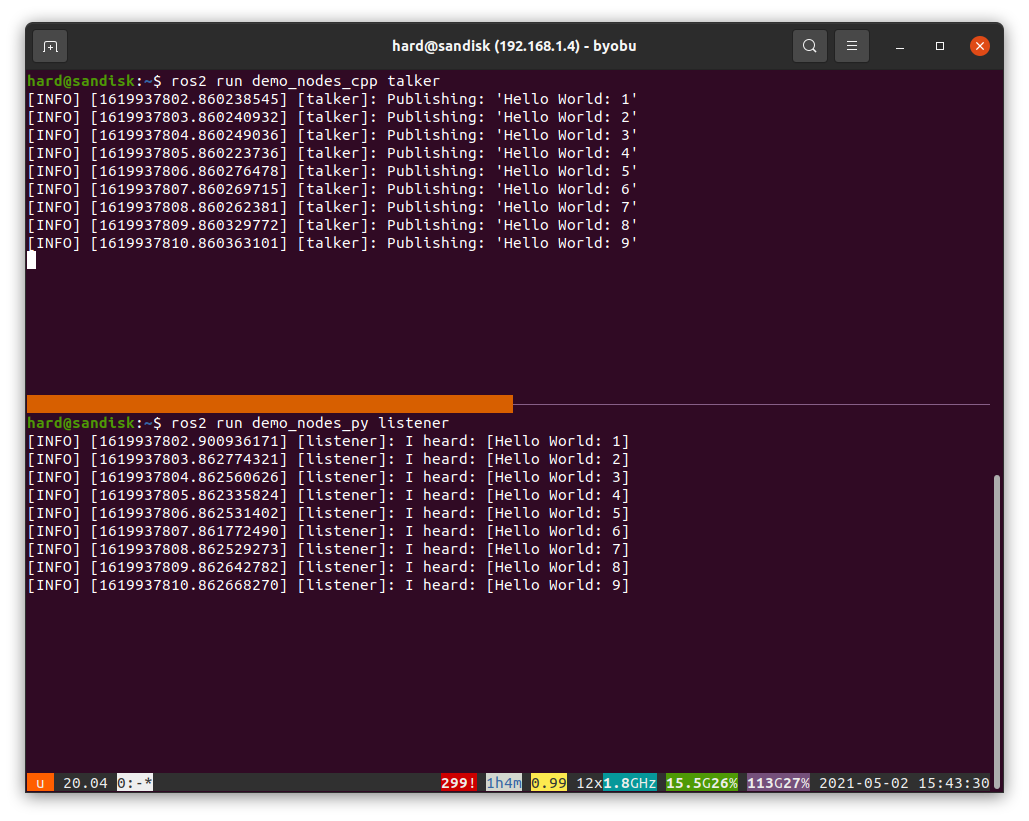Click the 2021-05-02 date in status bar
Screen dimensions: 1029x821
click(x=864, y=783)
